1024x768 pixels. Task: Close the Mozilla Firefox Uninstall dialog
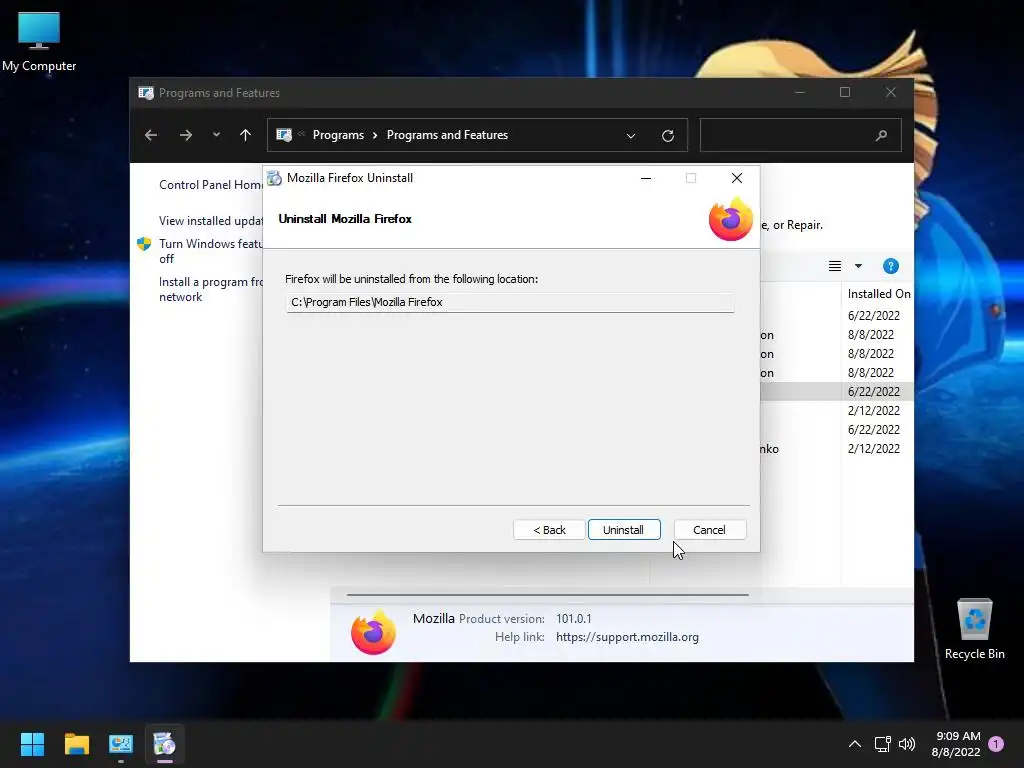[737, 178]
